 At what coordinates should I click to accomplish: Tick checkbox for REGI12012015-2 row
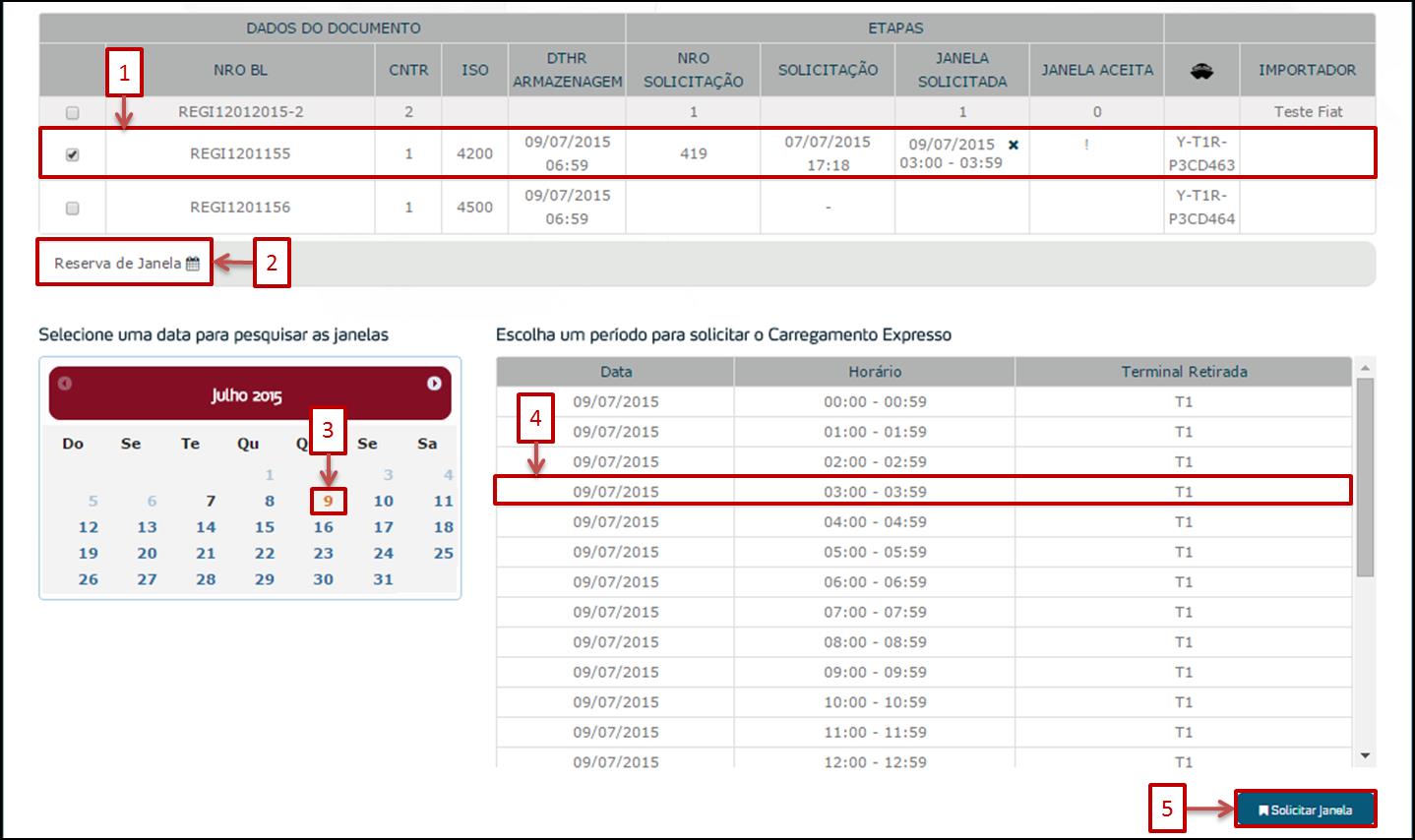pos(72,113)
